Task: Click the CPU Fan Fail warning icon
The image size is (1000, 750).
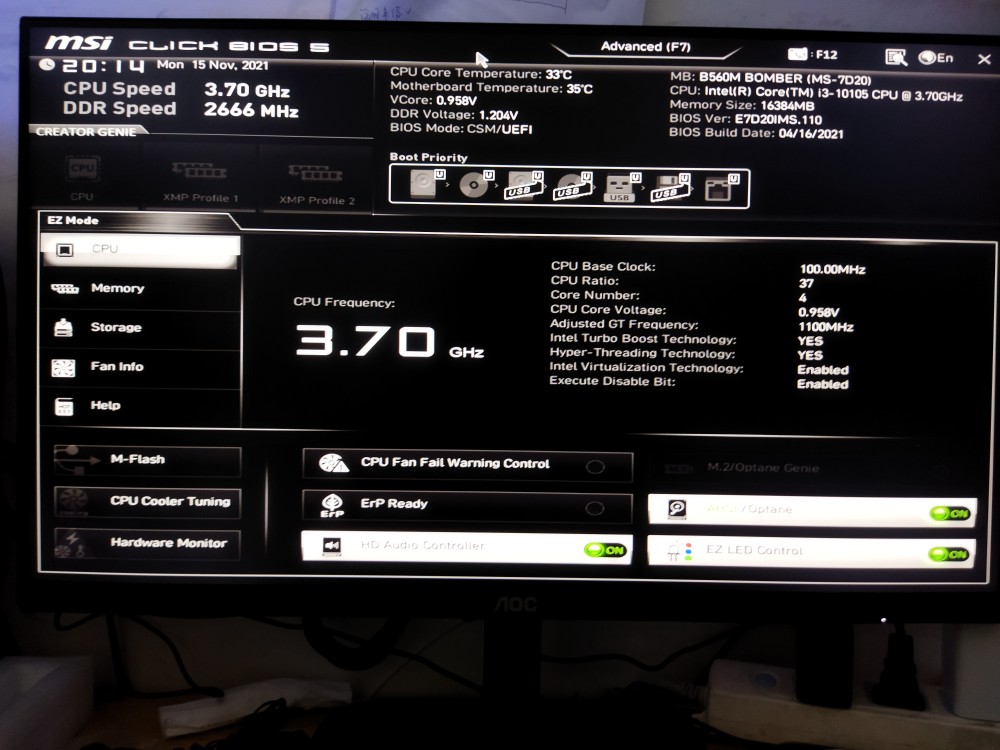Action: coord(333,463)
